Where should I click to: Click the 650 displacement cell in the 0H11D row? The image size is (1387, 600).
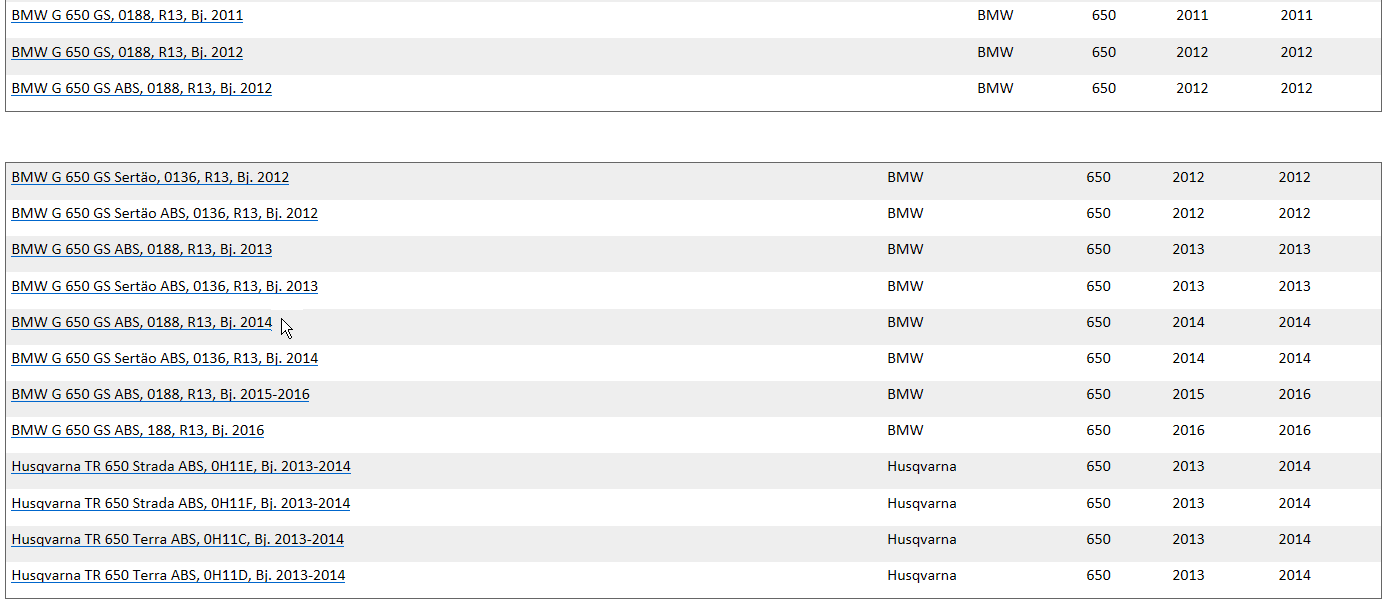click(x=1098, y=575)
